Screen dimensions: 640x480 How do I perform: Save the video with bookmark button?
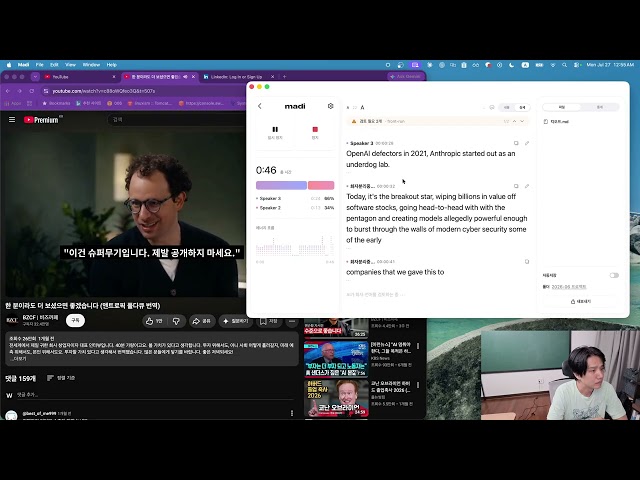pyautogui.click(x=269, y=322)
